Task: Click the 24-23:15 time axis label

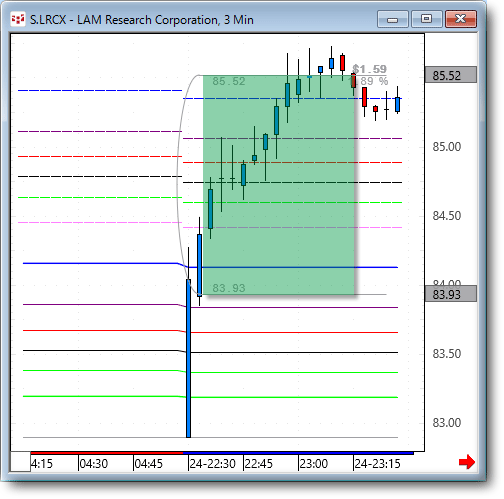Action: click(x=377, y=463)
